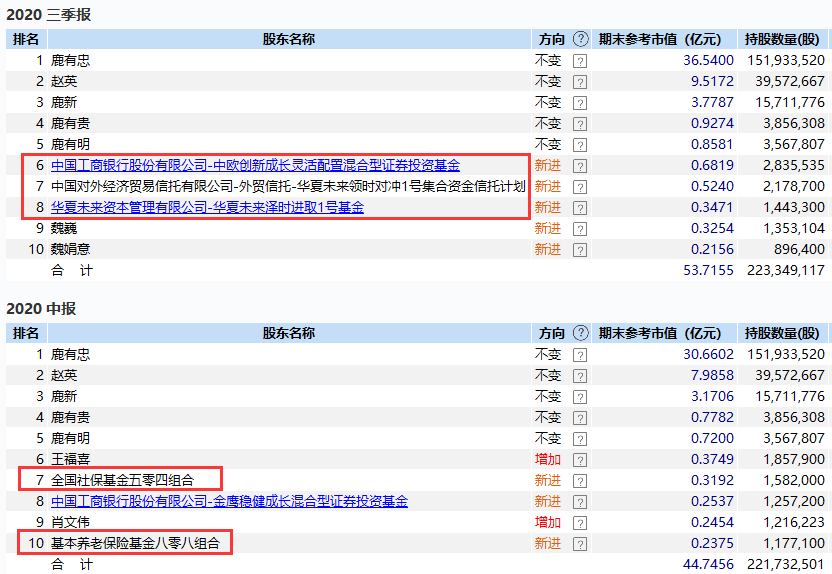This screenshot has height=574, width=832.
Task: Click question icon beside 华夏未来泽时进取1号 row
Action: (580, 208)
